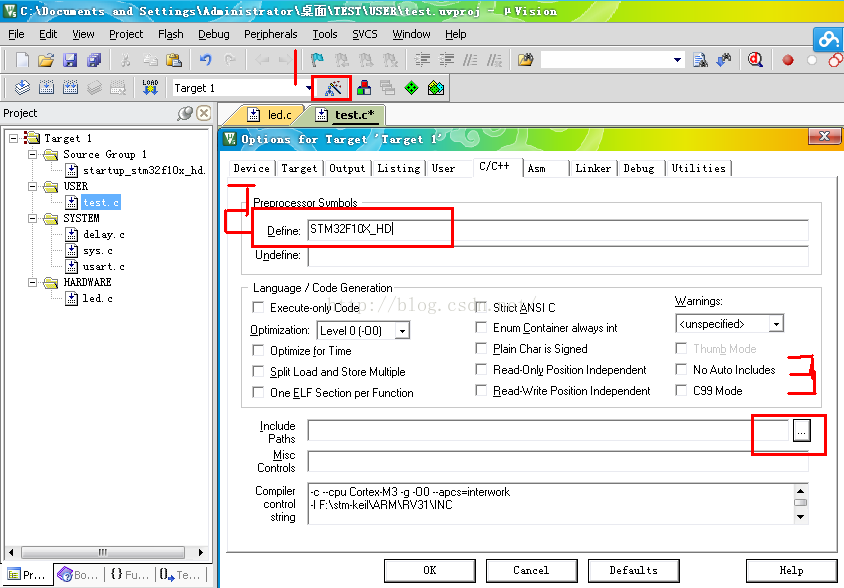Image resolution: width=844 pixels, height=588 pixels.
Task: Click the blue bookmark flag icon
Action: (317, 60)
